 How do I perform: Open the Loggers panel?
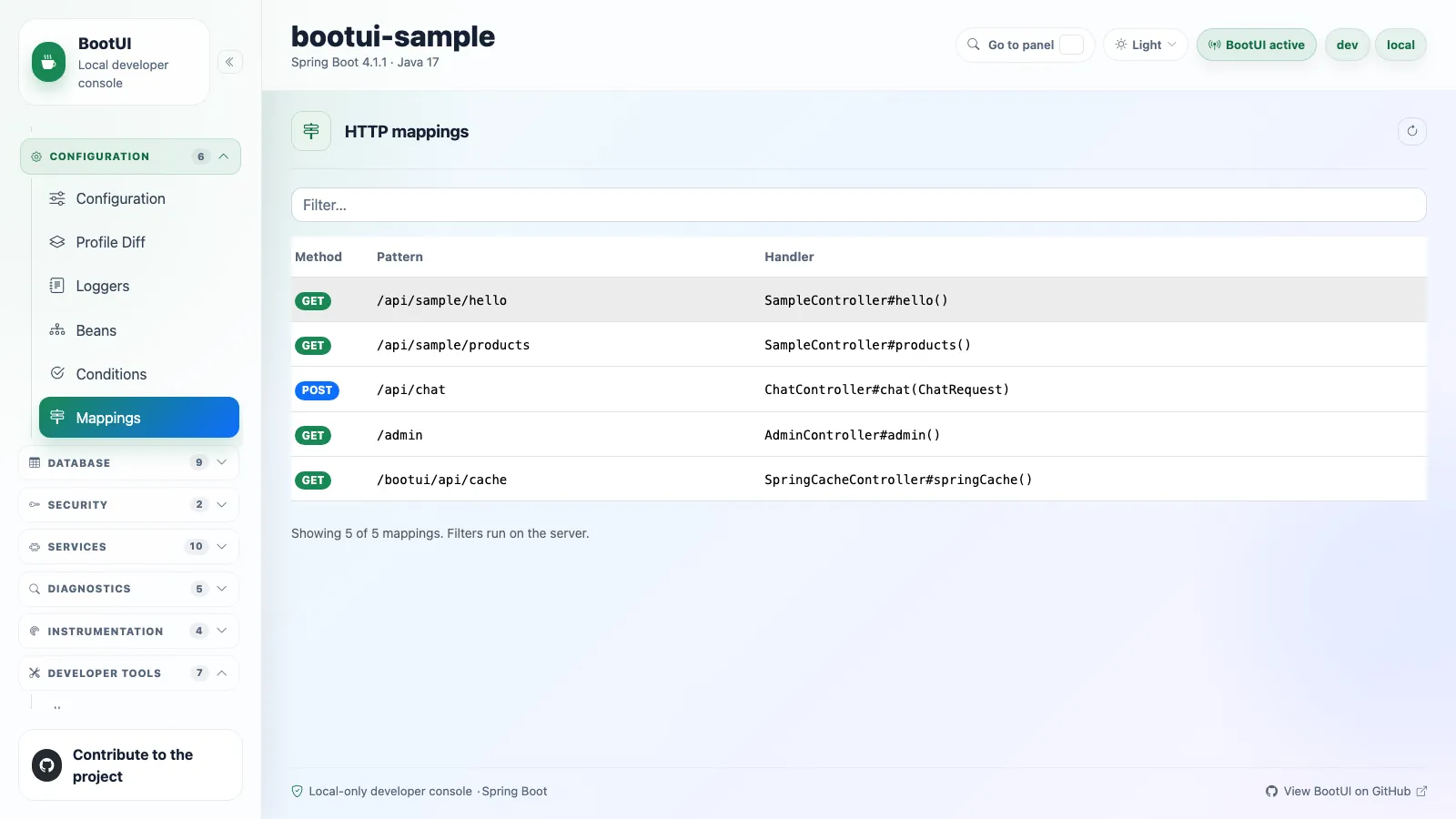[139, 286]
